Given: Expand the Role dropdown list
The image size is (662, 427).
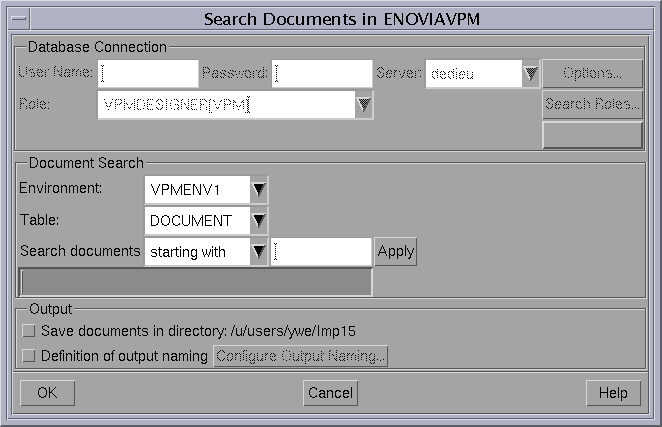Looking at the screenshot, I should 364,104.
